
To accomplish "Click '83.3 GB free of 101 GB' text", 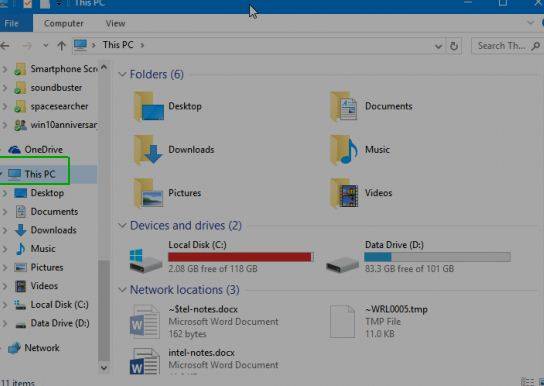I will tap(409, 268).
